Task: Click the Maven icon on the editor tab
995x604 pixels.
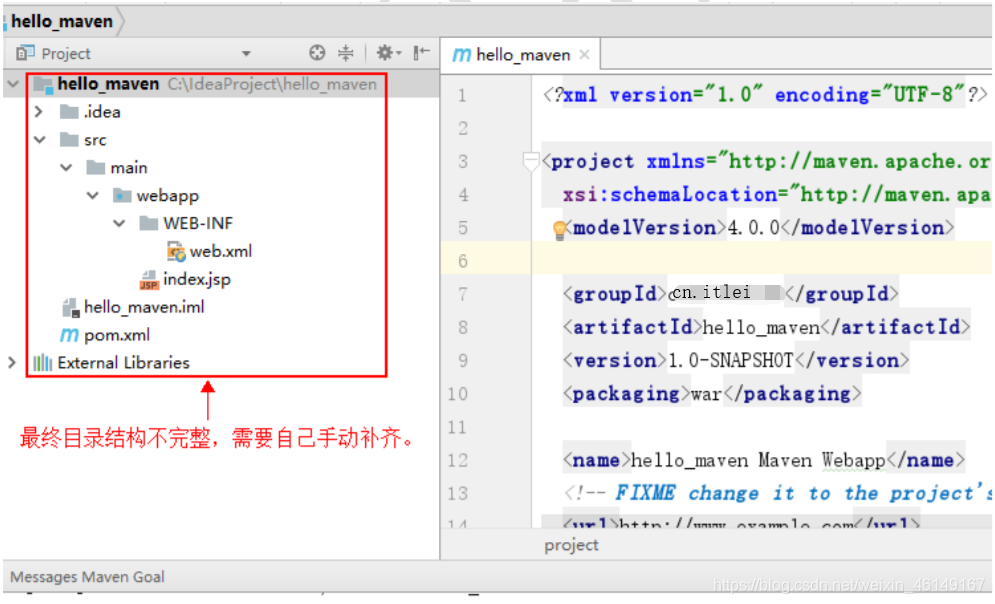Action: click(461, 55)
